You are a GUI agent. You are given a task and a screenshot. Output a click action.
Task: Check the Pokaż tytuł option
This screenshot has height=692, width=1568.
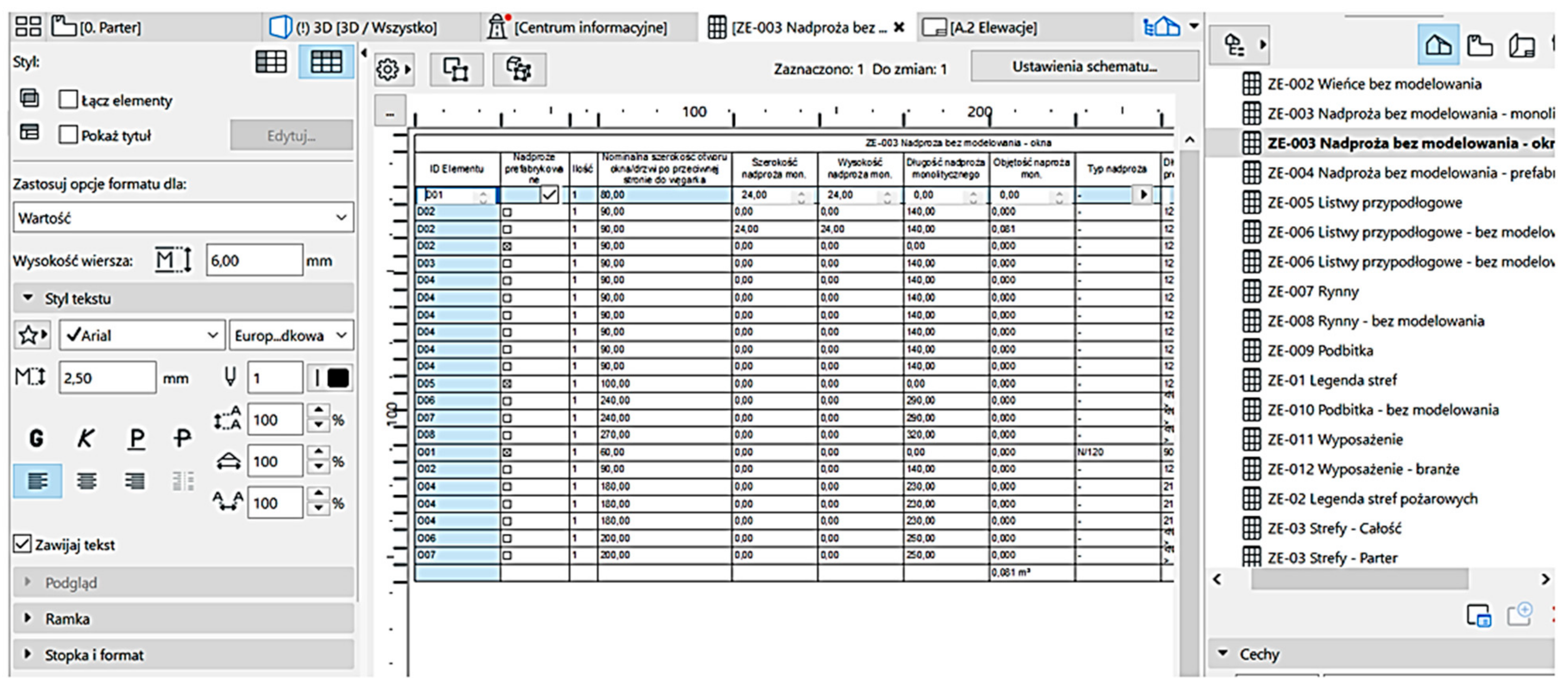68,135
